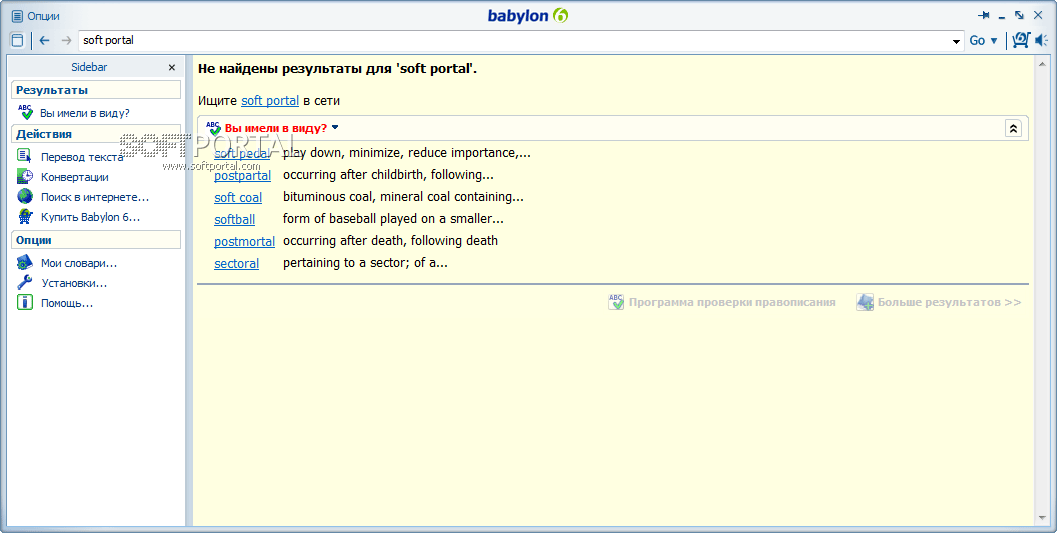Go forward with the right arrow

(x=66, y=40)
